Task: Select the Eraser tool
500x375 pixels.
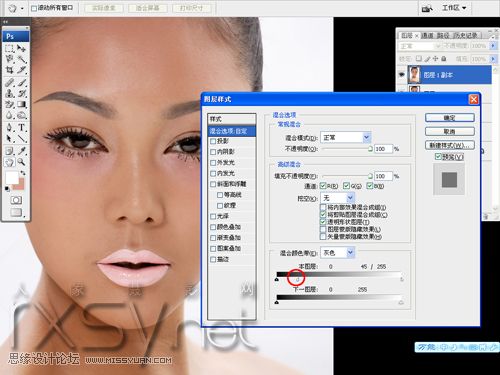Action: 9,104
